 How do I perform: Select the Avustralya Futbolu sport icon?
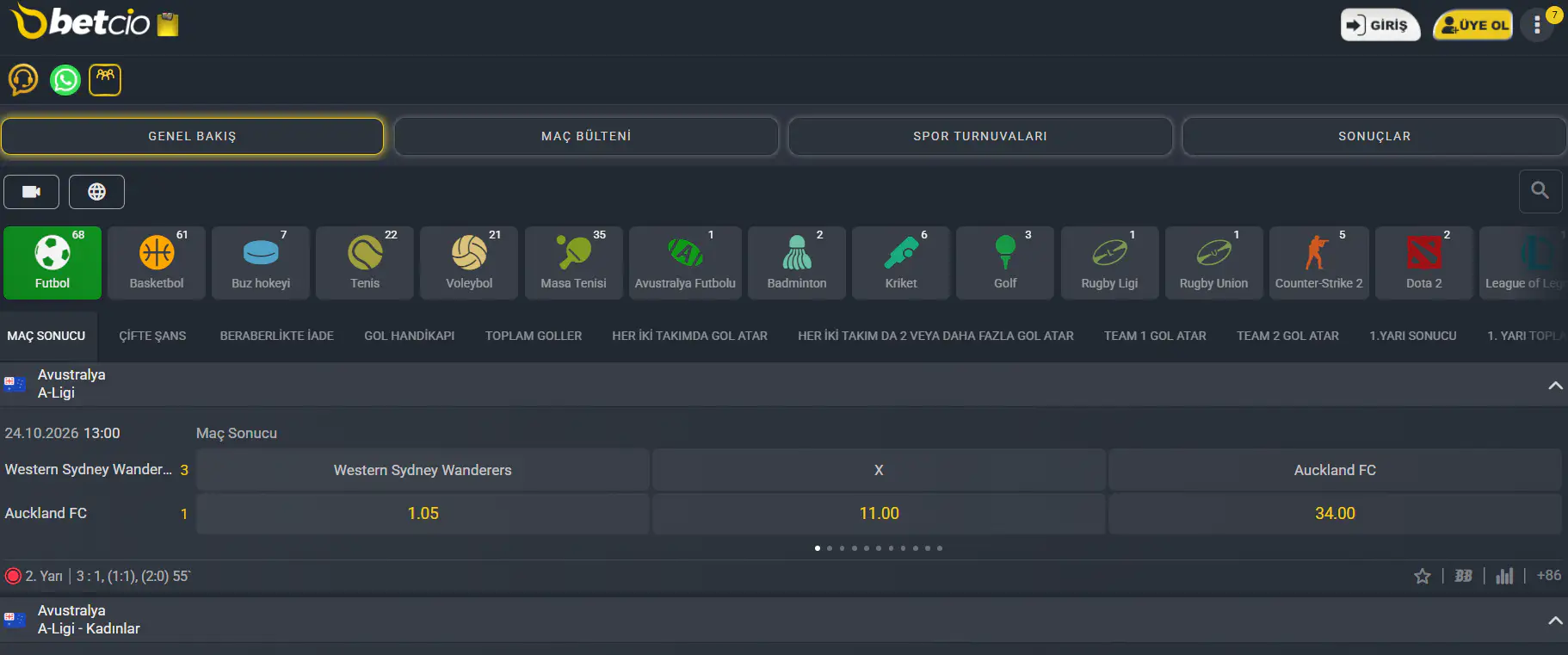(685, 263)
